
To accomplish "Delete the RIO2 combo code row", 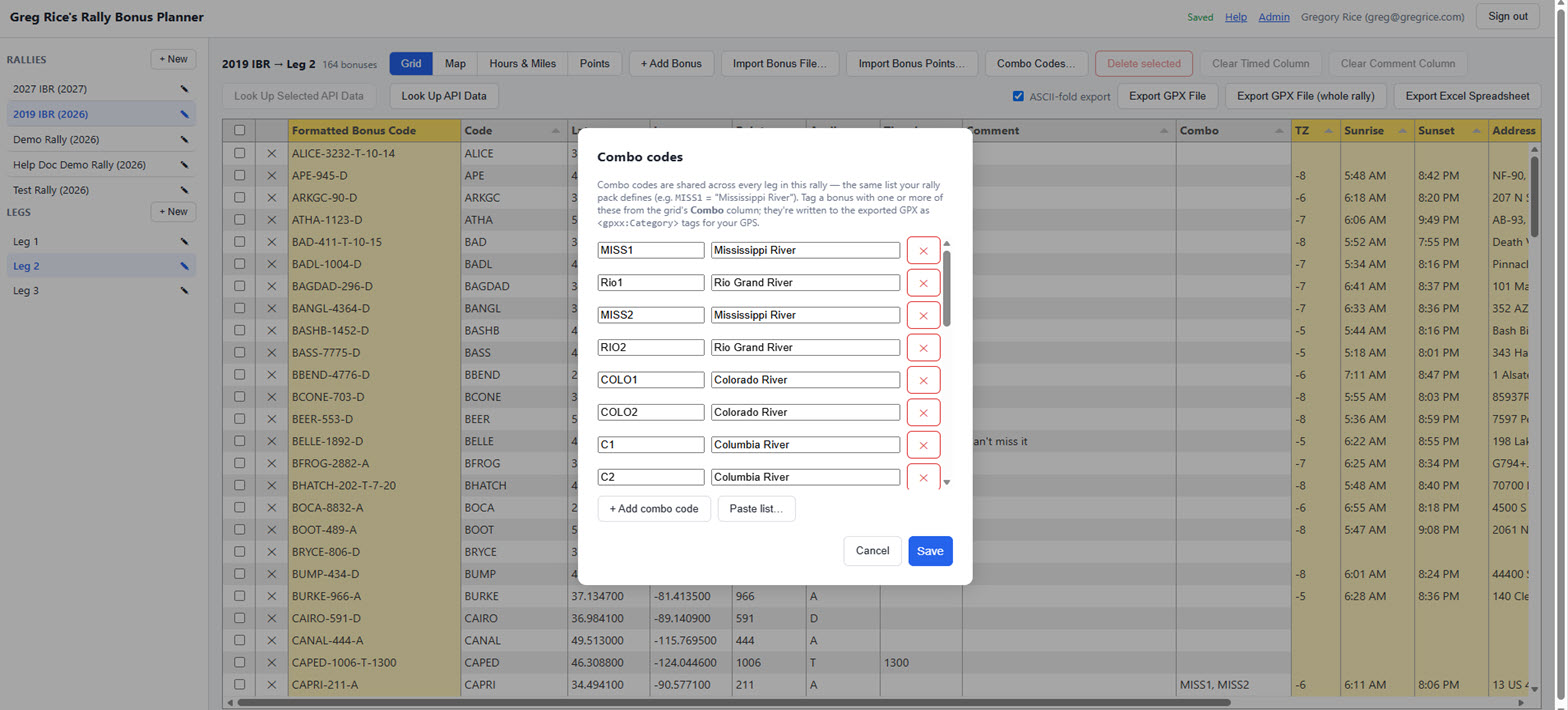I will pos(923,348).
